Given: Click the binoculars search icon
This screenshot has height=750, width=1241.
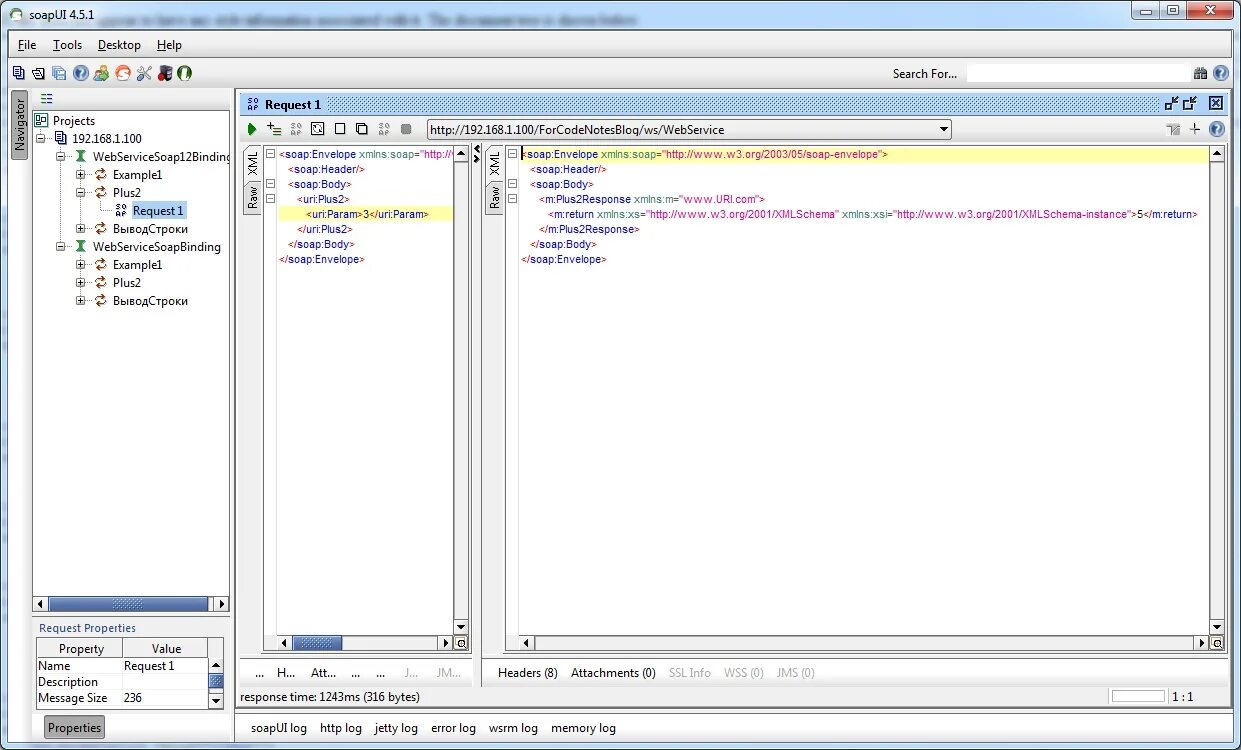Looking at the screenshot, I should click(x=1200, y=73).
